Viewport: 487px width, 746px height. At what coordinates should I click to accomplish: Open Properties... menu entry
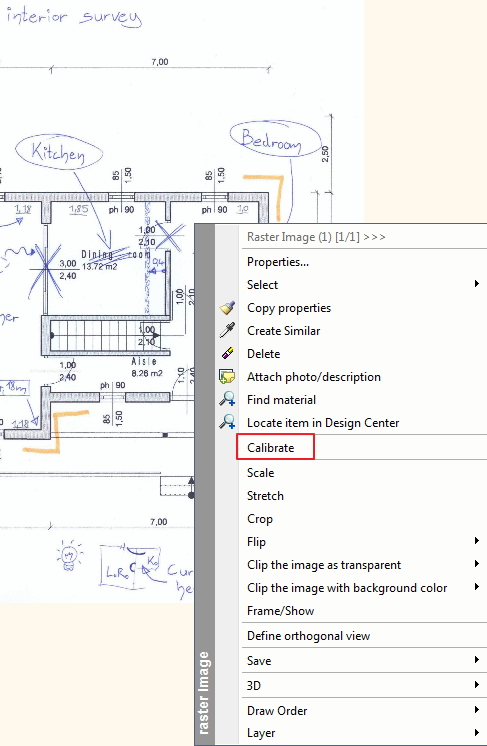[x=278, y=262]
